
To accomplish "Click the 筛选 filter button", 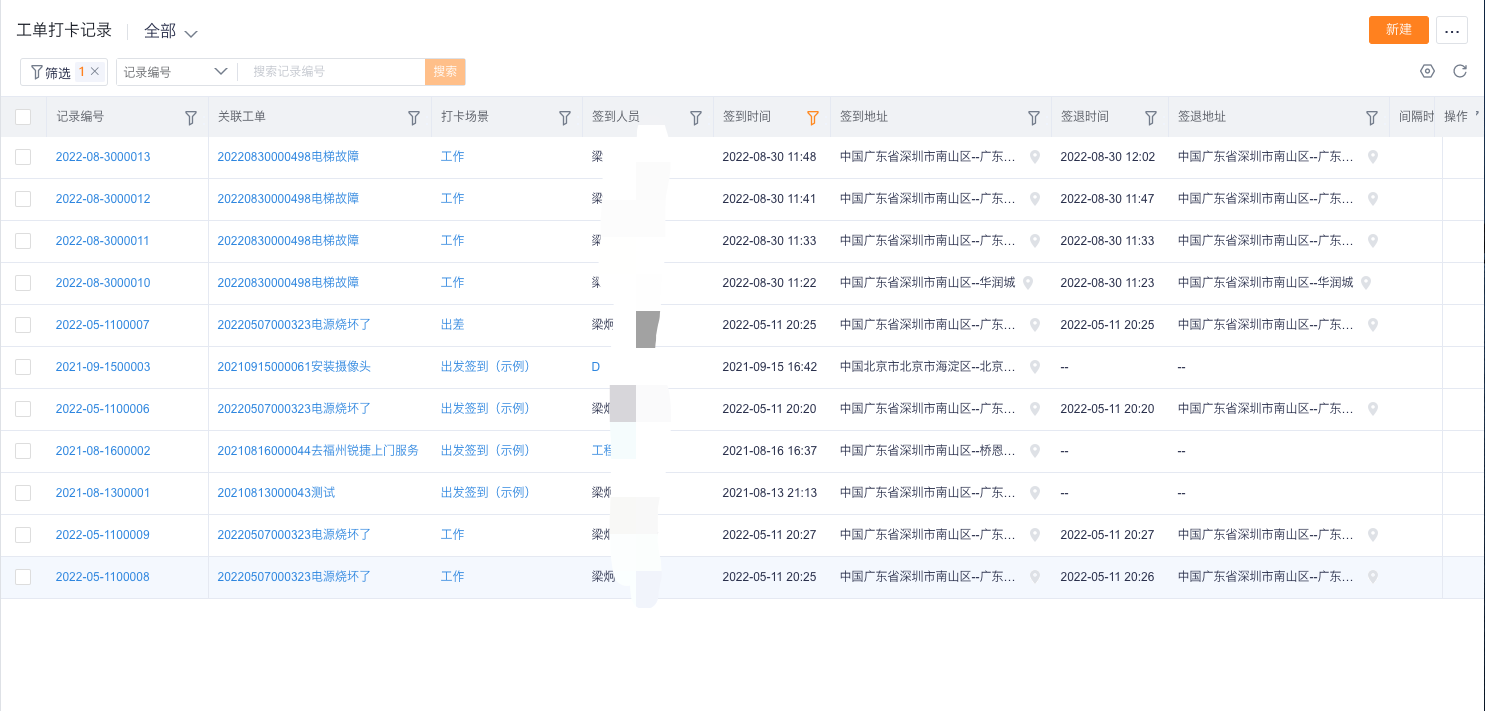I will (51, 72).
